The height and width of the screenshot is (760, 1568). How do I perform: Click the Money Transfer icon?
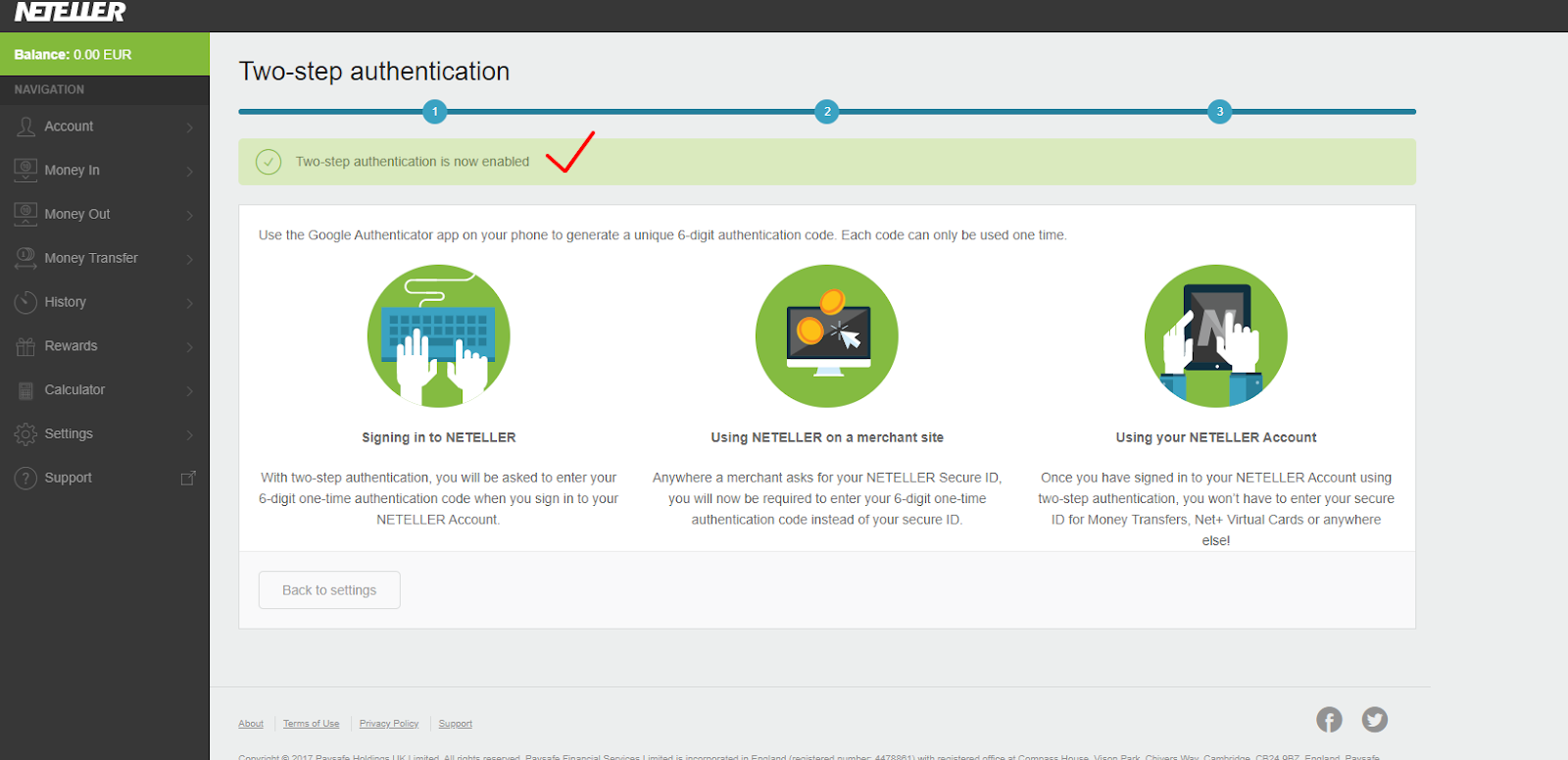coord(25,258)
